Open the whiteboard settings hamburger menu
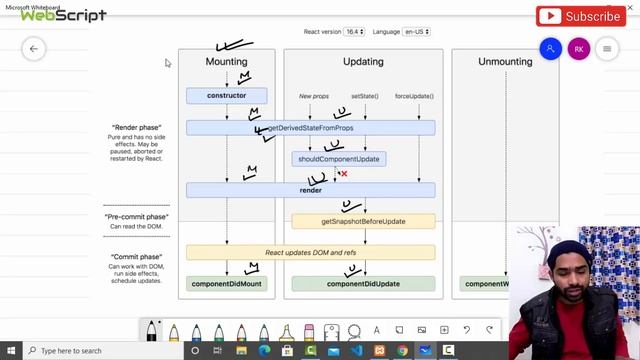 [x=607, y=49]
